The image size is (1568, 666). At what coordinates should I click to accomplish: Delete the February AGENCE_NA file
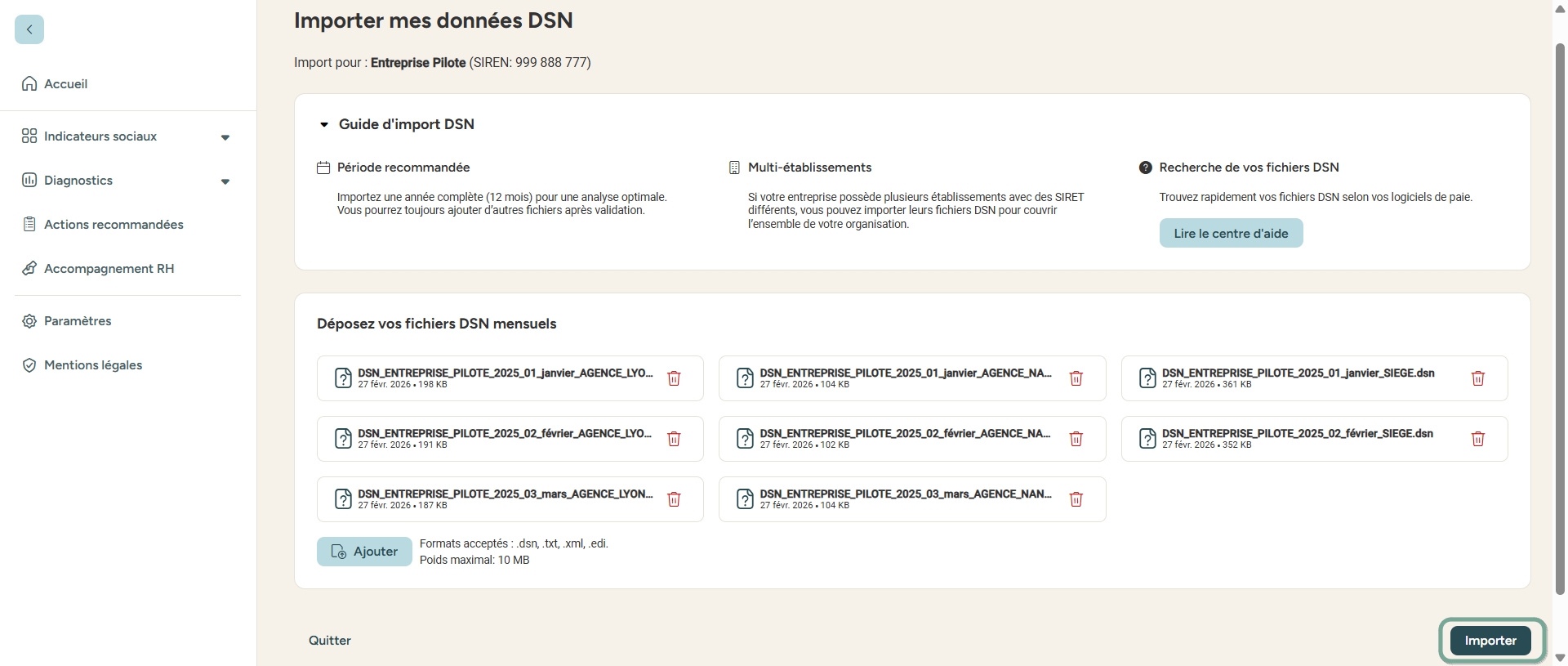[x=1076, y=439]
